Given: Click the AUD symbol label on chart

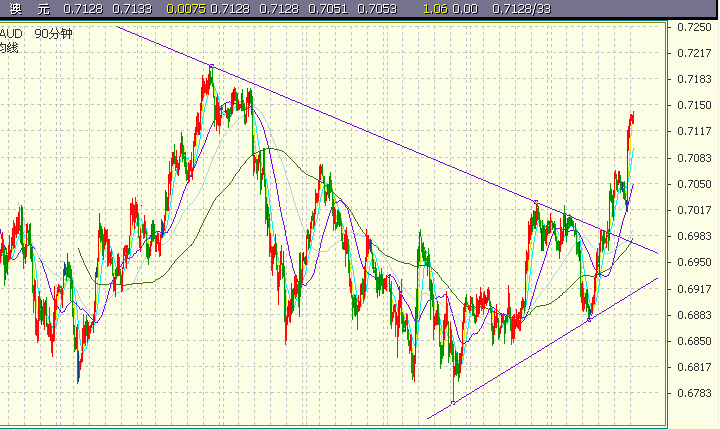Looking at the screenshot, I should click(11, 34).
